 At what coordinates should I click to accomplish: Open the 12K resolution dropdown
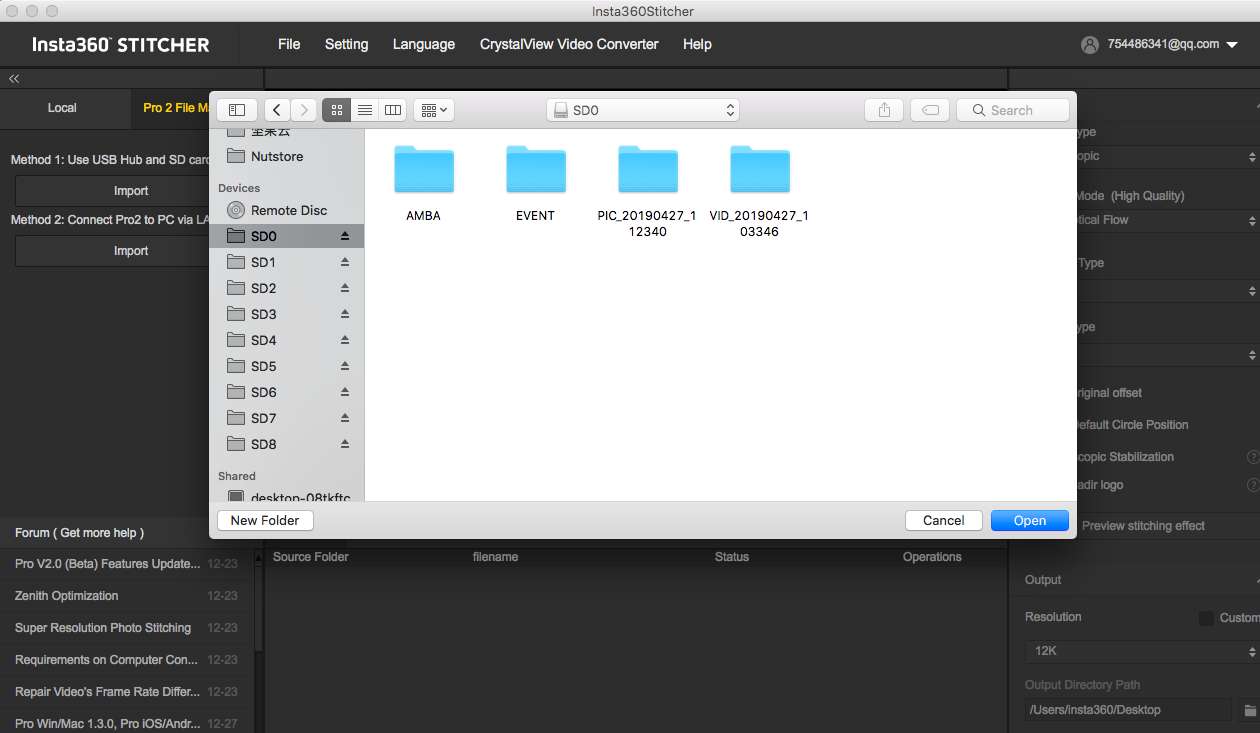(x=1142, y=651)
